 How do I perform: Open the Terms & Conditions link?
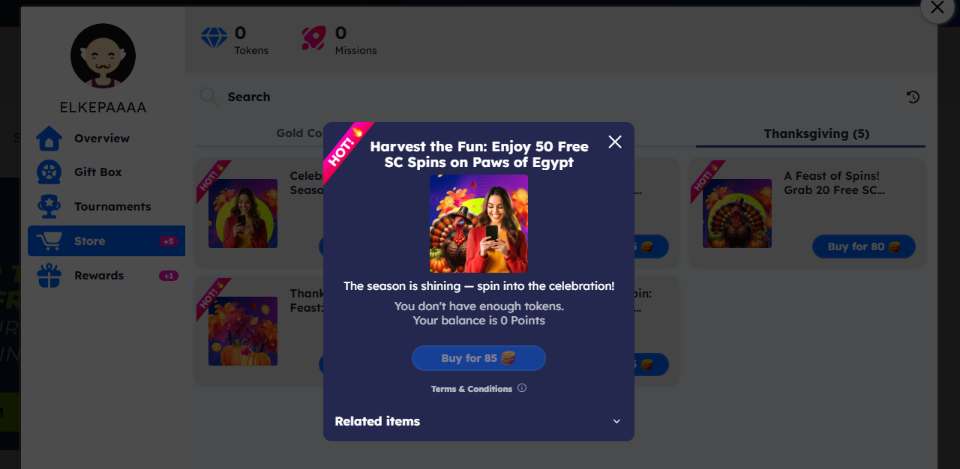pyautogui.click(x=471, y=389)
